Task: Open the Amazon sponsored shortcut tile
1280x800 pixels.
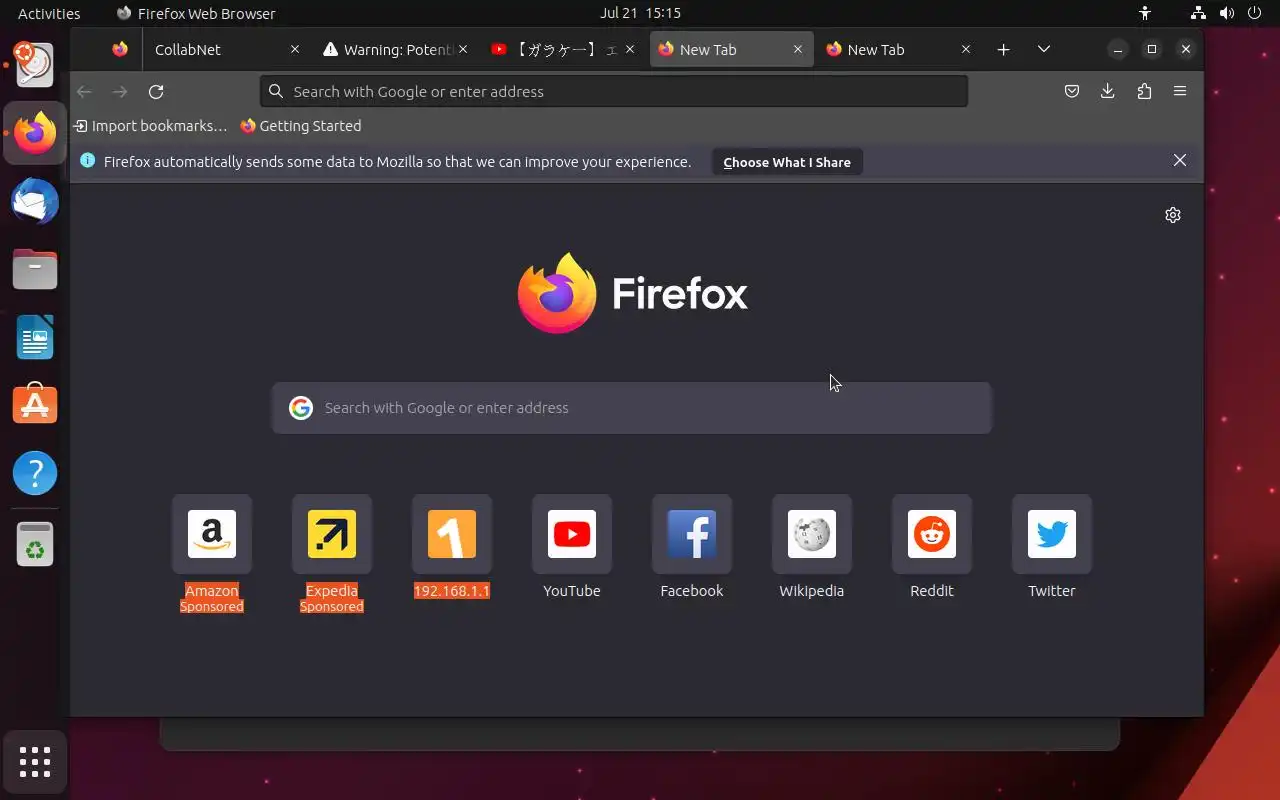Action: [x=212, y=534]
